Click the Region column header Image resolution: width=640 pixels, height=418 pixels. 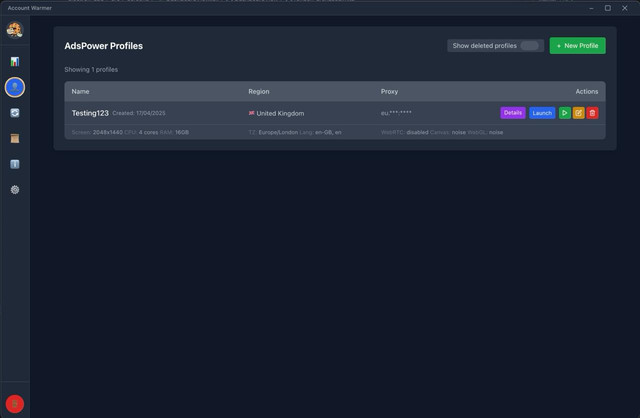click(x=259, y=91)
